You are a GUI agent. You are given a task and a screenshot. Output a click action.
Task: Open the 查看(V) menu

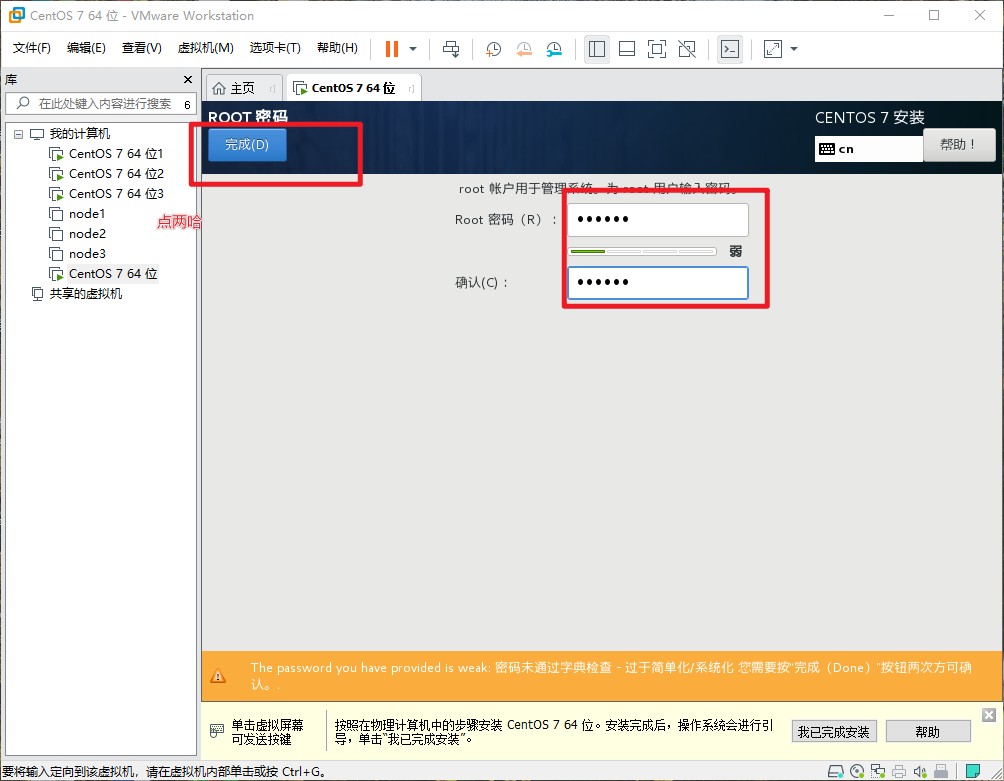142,48
